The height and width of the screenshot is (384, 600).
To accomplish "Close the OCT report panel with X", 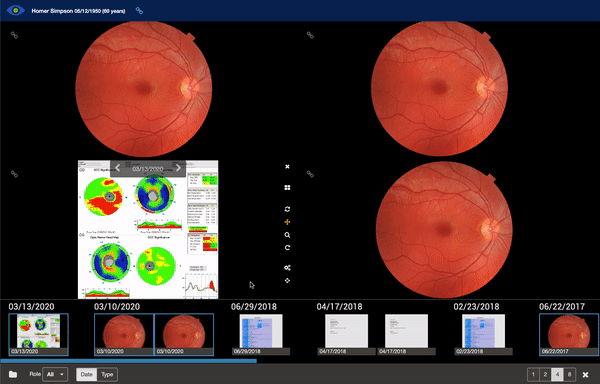I will pyautogui.click(x=287, y=166).
